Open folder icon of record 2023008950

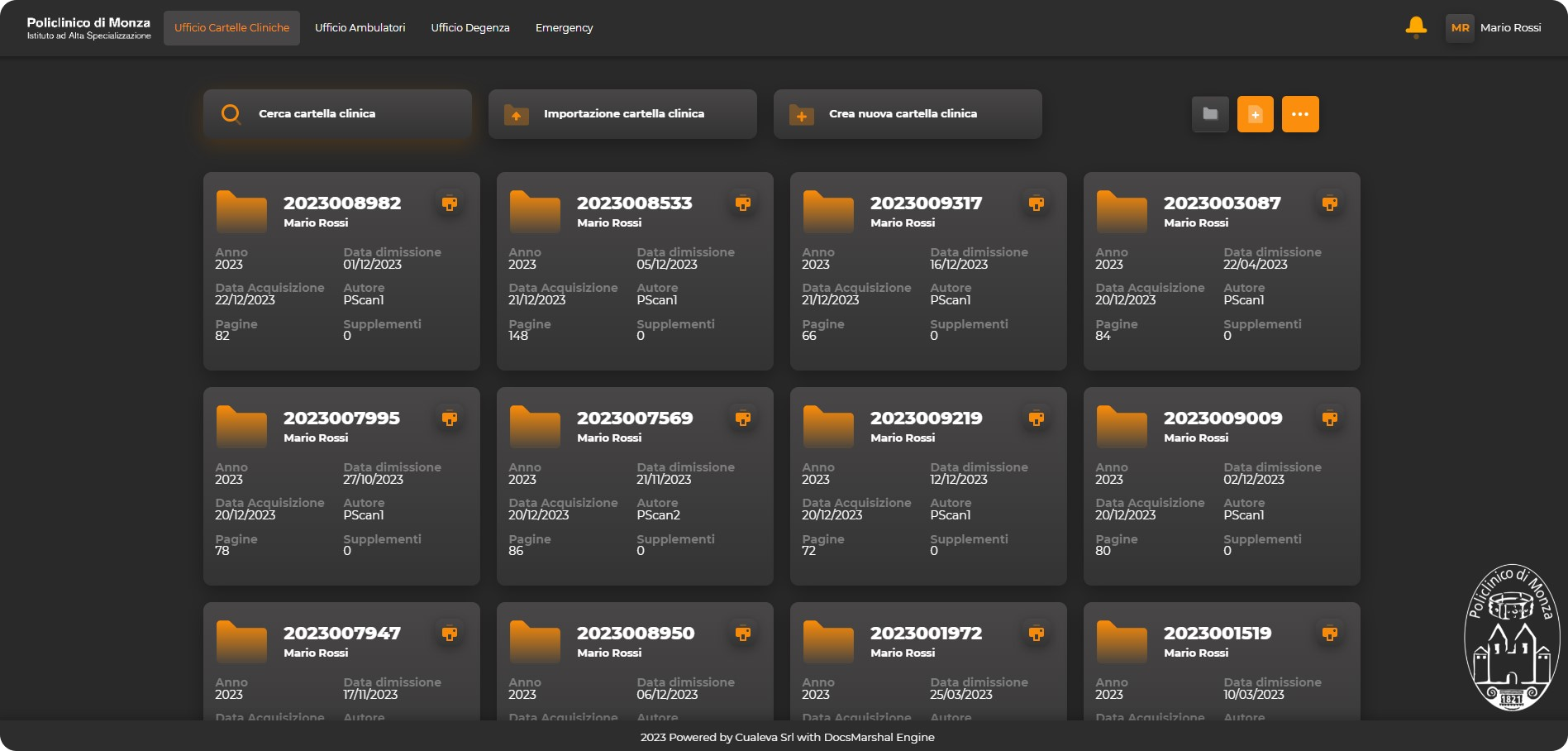[x=535, y=641]
